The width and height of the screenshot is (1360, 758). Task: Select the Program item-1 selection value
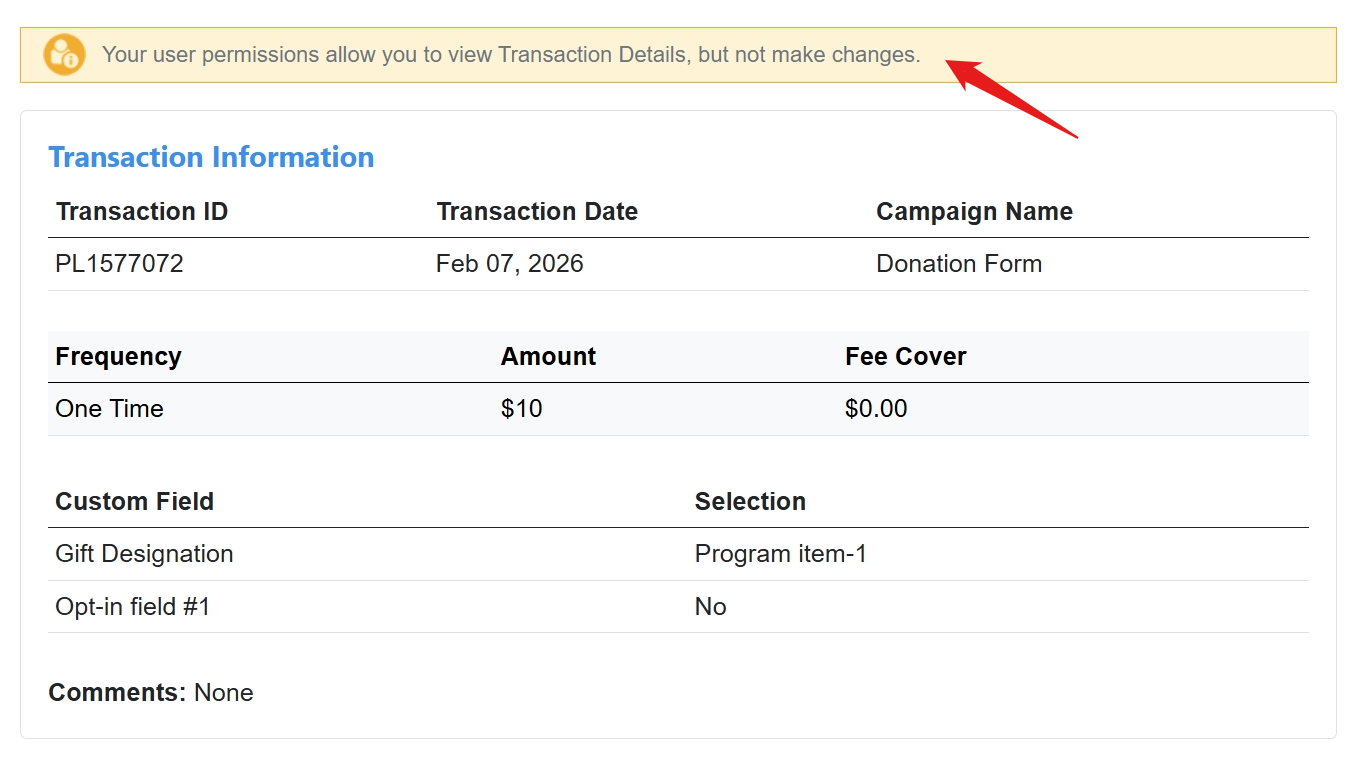point(781,554)
